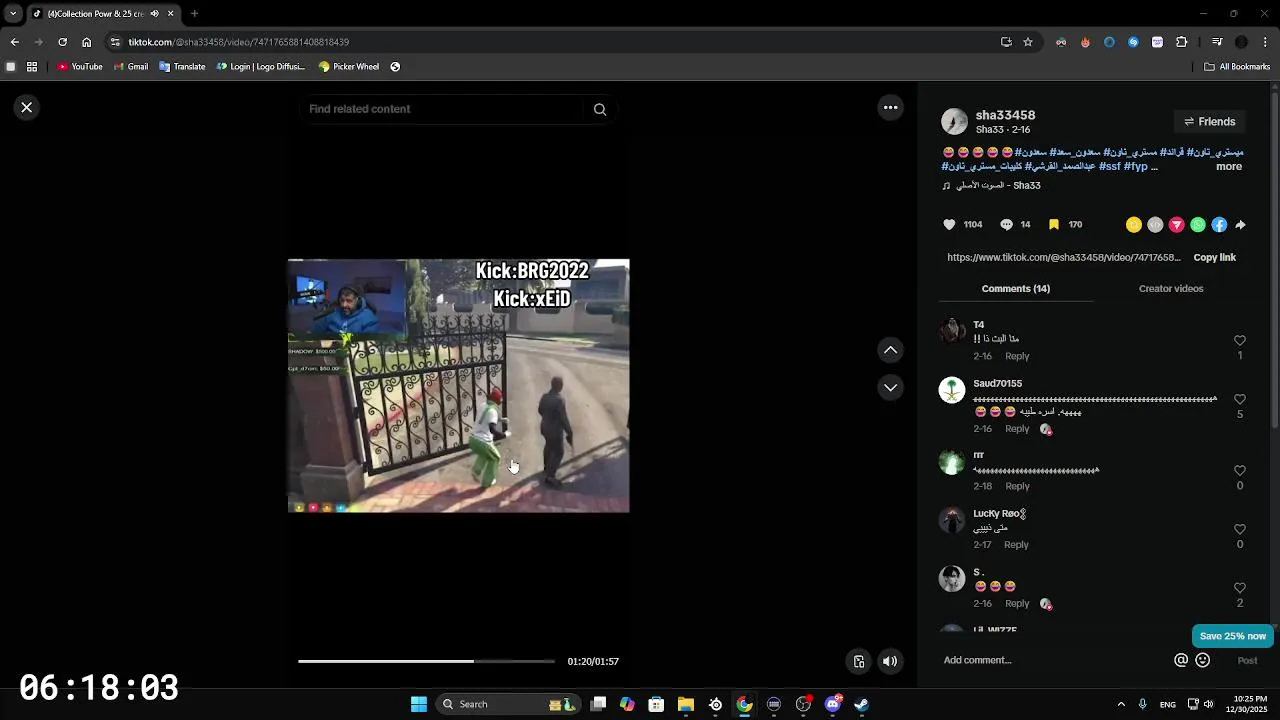Share via the yellow repost icon

pos(1133,225)
